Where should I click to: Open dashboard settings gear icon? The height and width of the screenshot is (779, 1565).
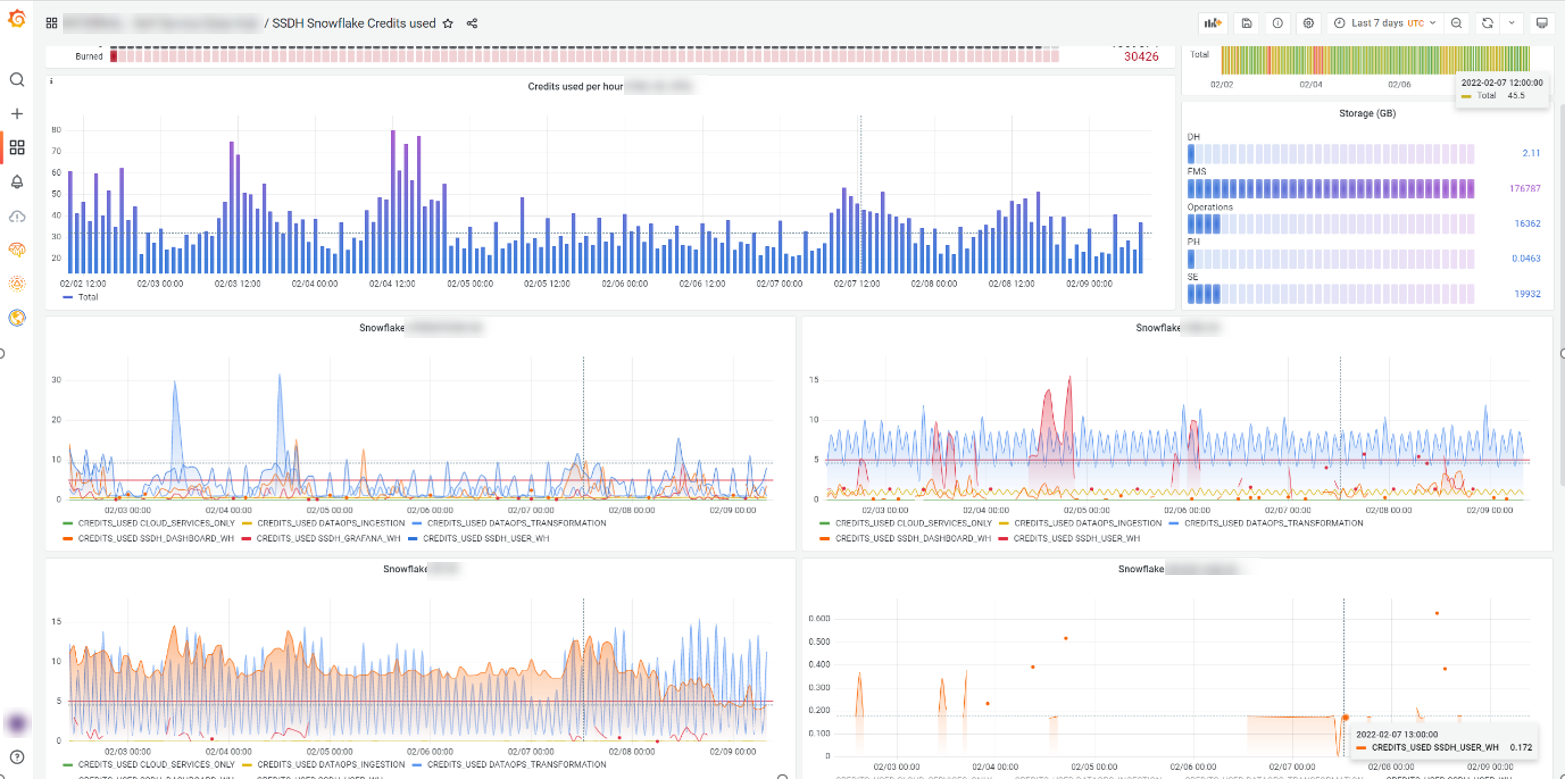click(x=1308, y=23)
